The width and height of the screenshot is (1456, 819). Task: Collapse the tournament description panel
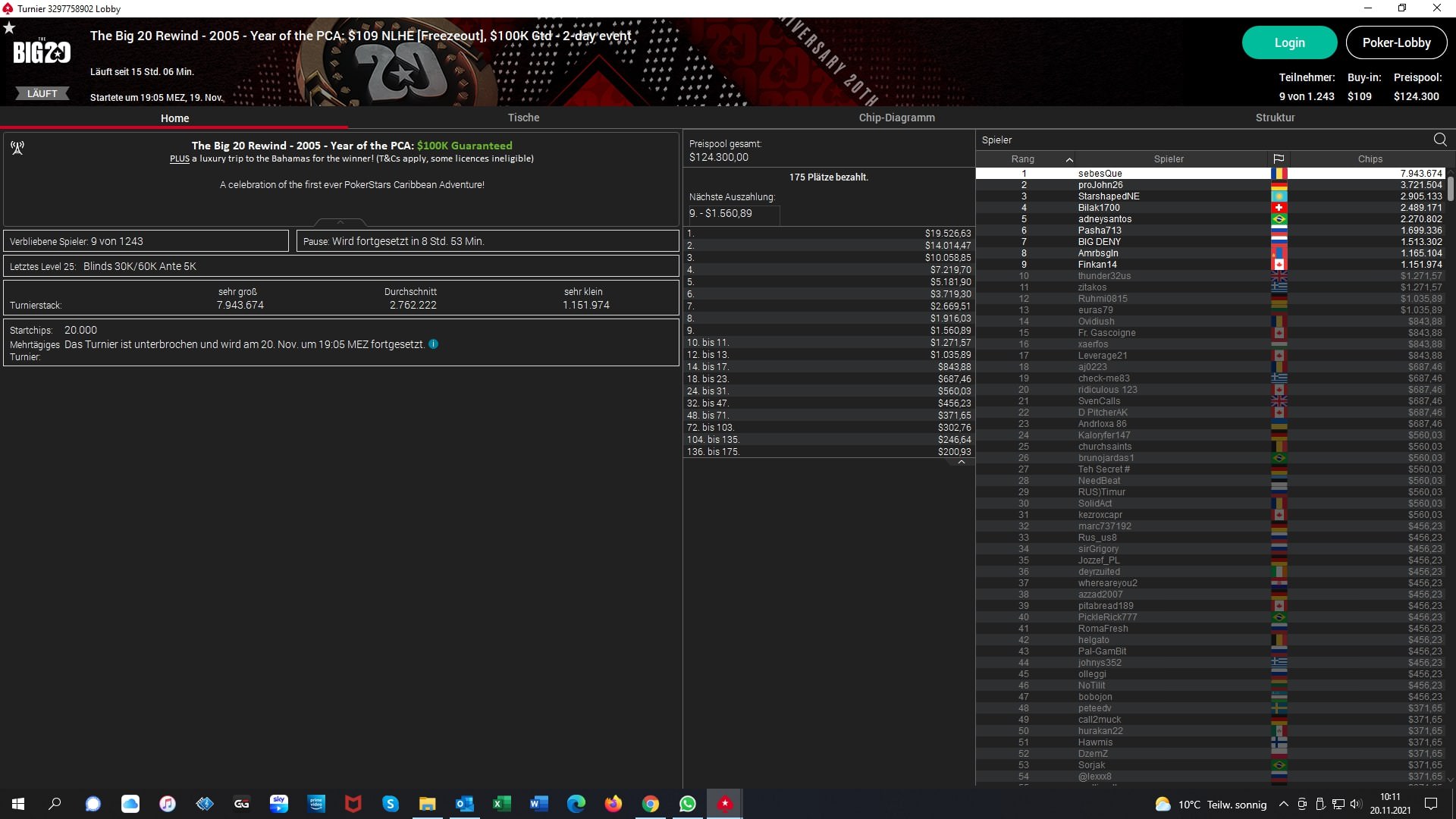(340, 221)
